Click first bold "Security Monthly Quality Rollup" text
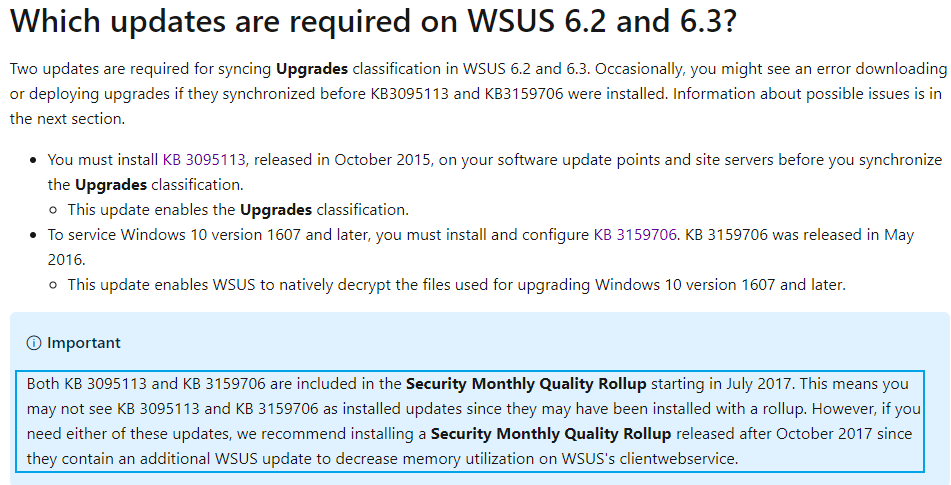Screen dimensions: 951x485 526,384
